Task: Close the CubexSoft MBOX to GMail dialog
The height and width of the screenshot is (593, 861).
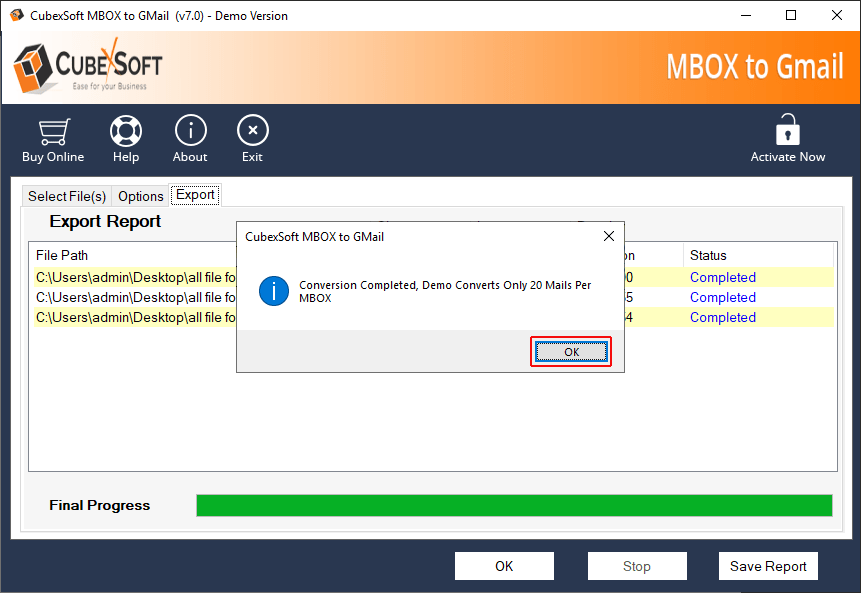Action: (x=608, y=237)
